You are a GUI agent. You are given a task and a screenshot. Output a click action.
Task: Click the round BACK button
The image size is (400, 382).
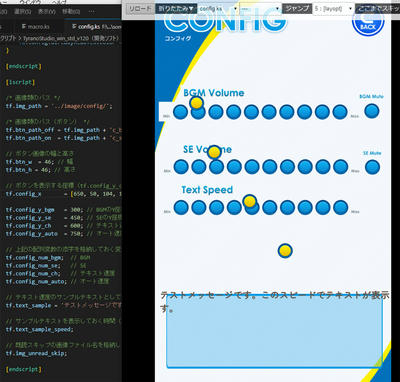(x=368, y=21)
